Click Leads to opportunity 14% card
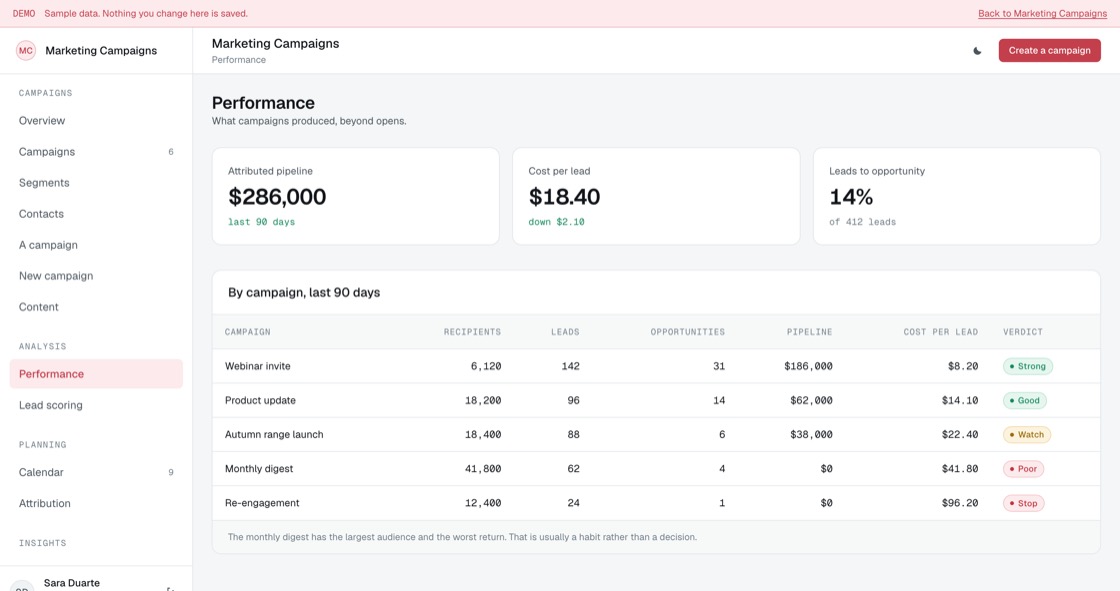Screen dimensions: 1120x591 [x=957, y=197]
